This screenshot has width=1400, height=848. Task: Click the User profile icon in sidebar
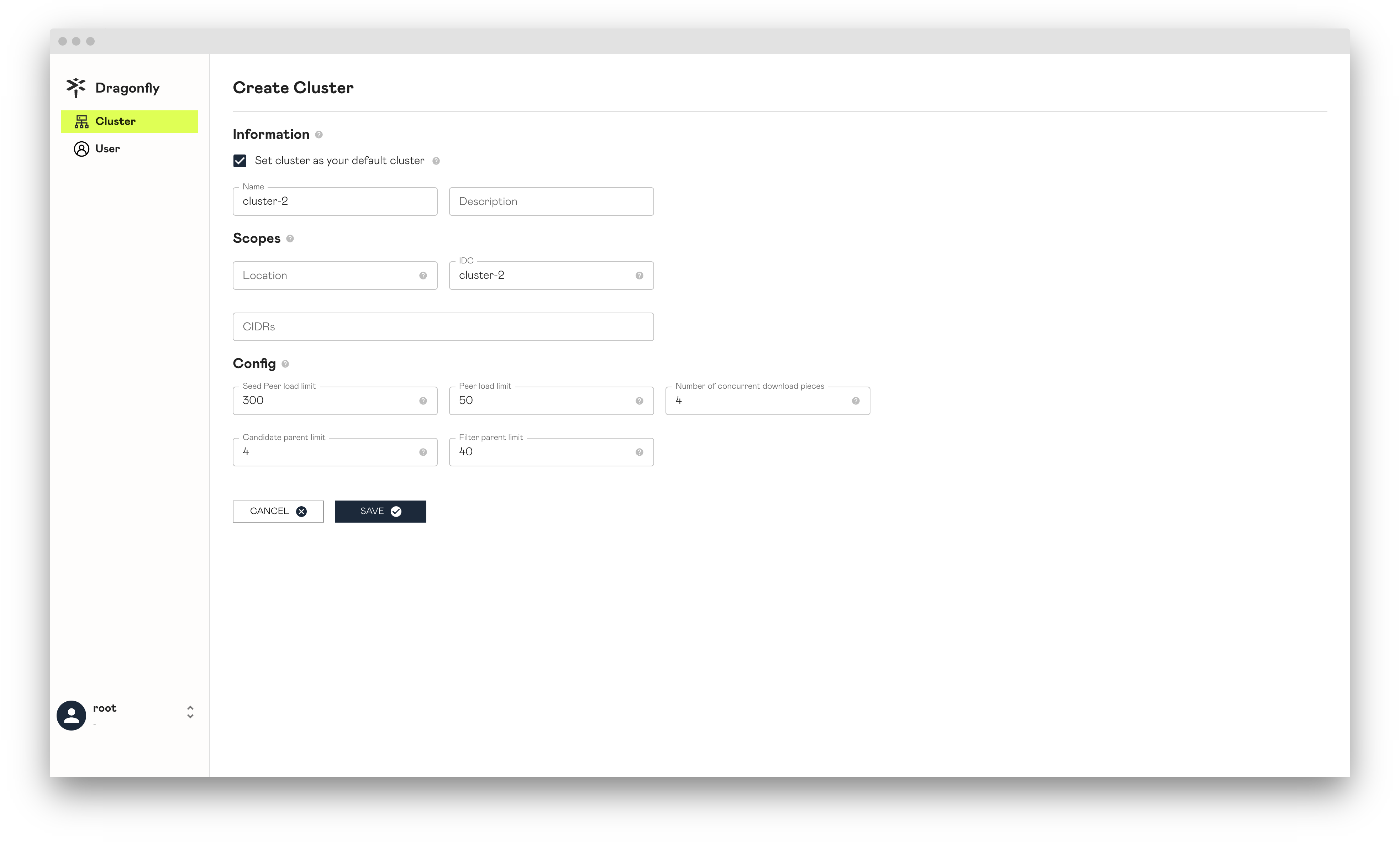(x=82, y=149)
